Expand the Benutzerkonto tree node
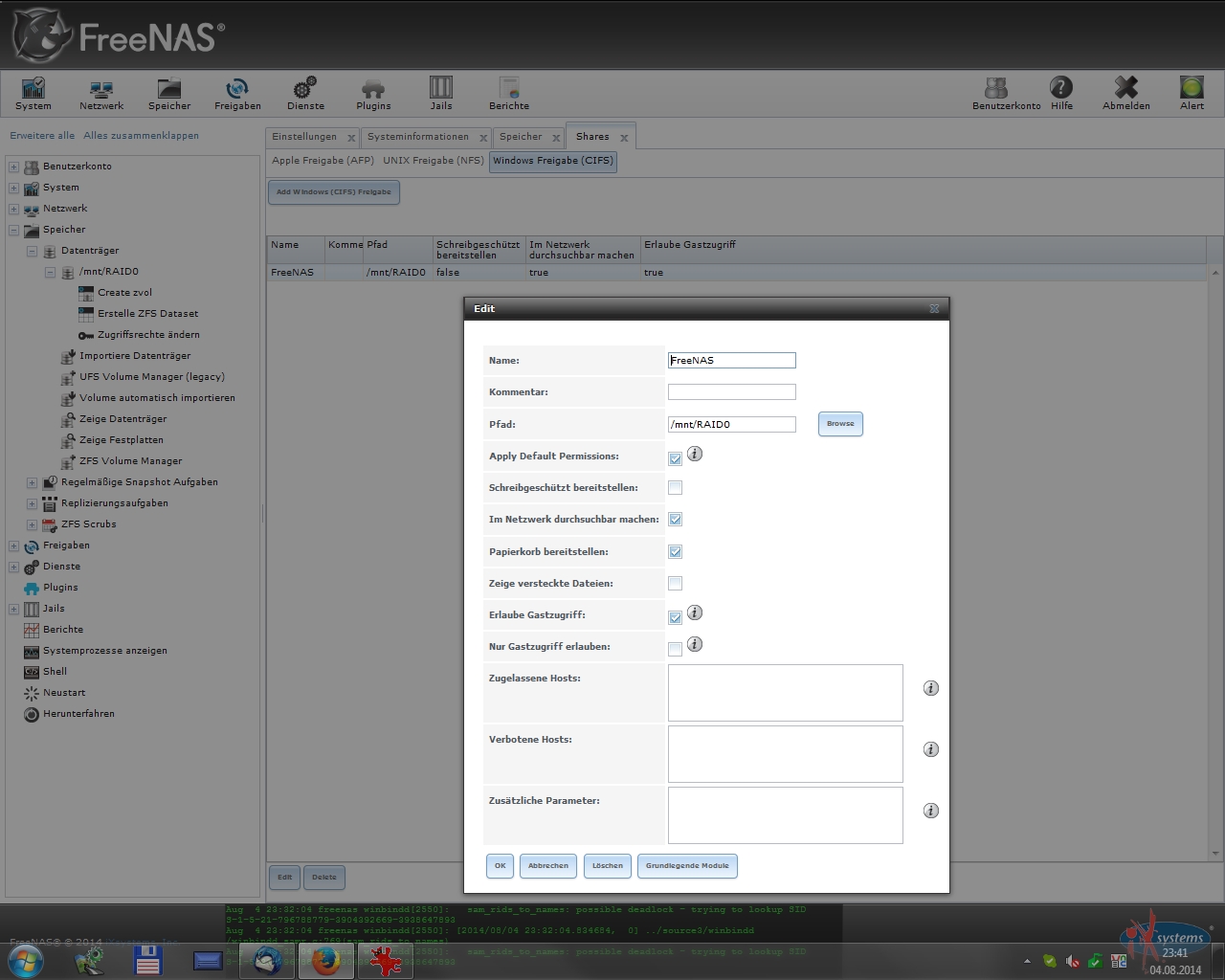The height and width of the screenshot is (980, 1225). (x=13, y=167)
